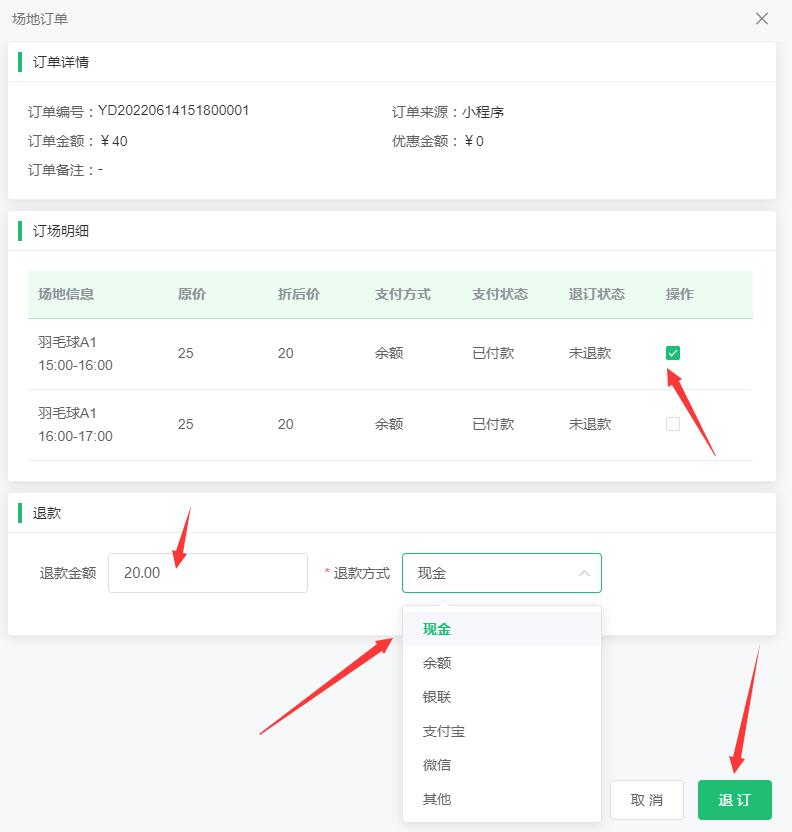Pick 其他 in the refund dropdown

pos(437,799)
